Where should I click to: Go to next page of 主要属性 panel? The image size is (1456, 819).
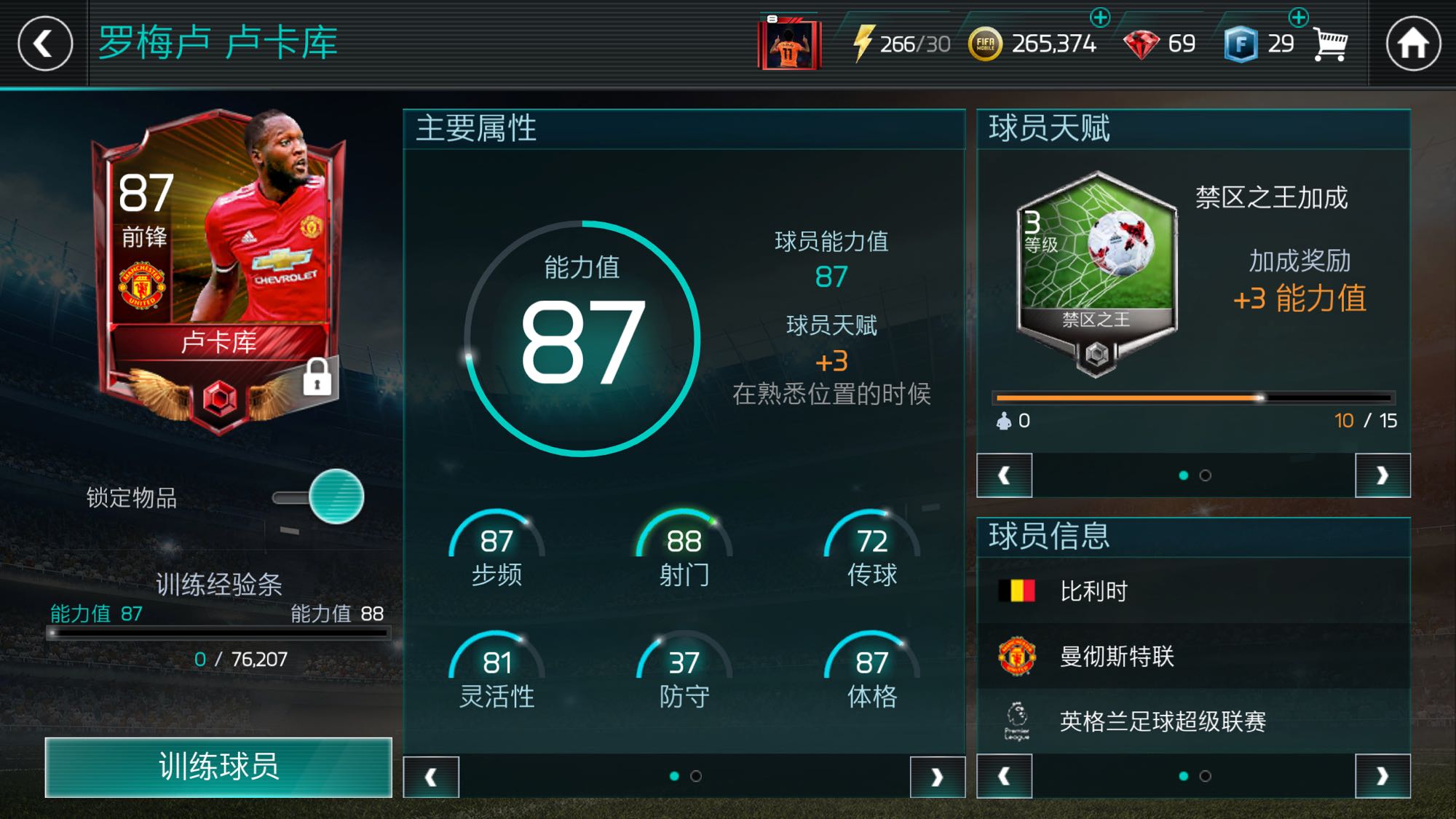pyautogui.click(x=938, y=777)
